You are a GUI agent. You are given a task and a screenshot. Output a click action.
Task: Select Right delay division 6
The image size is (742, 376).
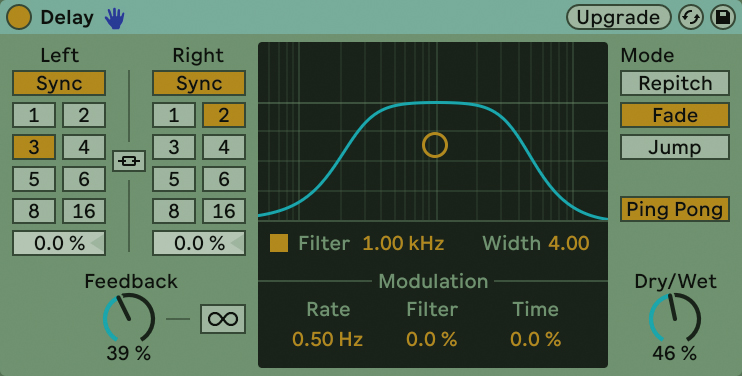[224, 179]
